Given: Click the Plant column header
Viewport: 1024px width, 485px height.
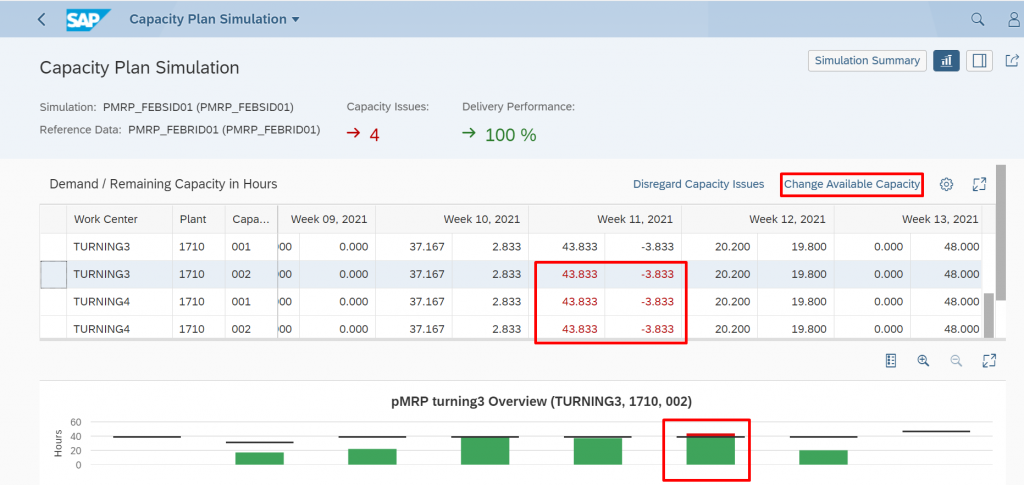Looking at the screenshot, I should coord(199,219).
